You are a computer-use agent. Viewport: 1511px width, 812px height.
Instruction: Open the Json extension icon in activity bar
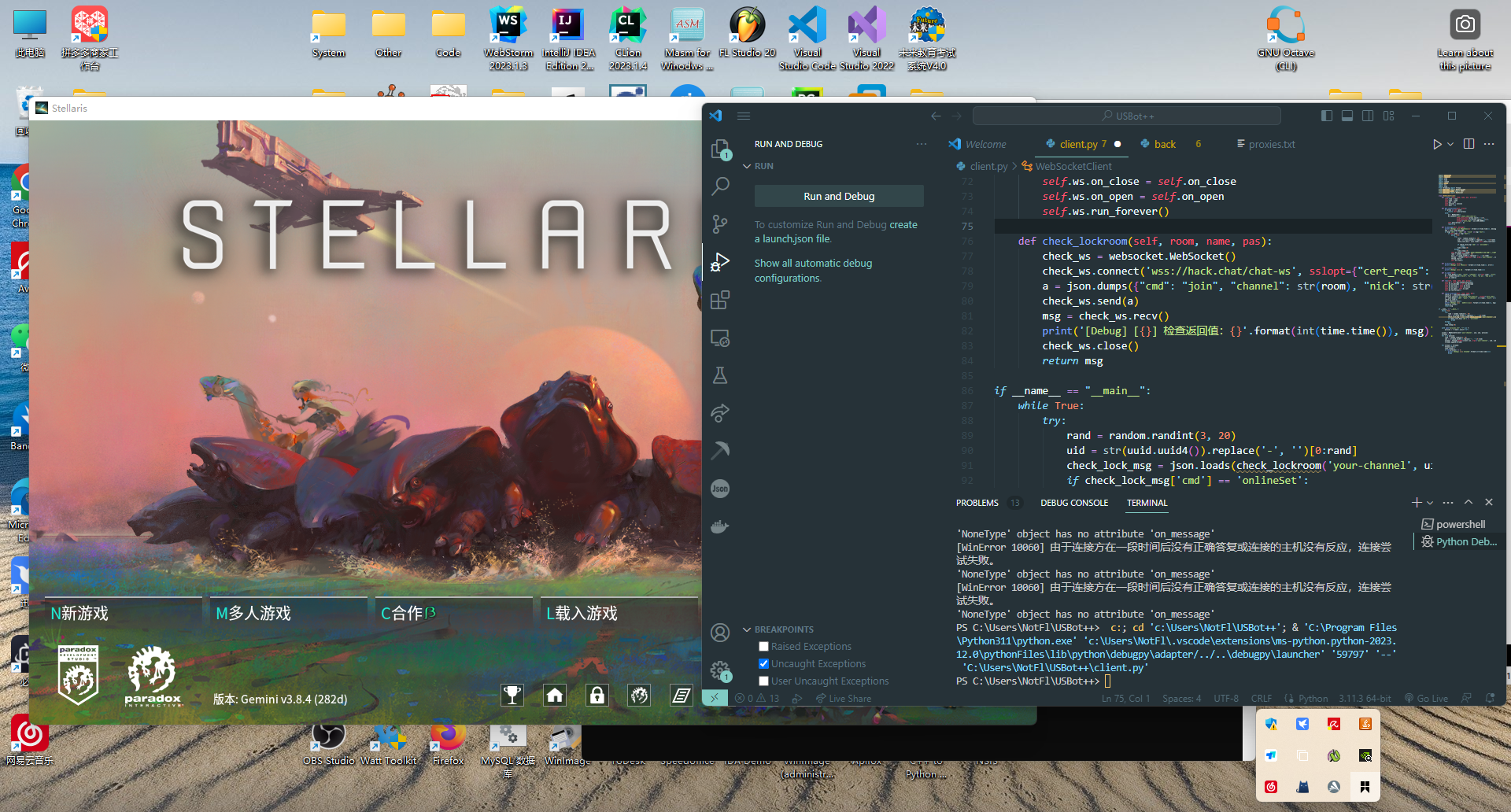coord(720,489)
